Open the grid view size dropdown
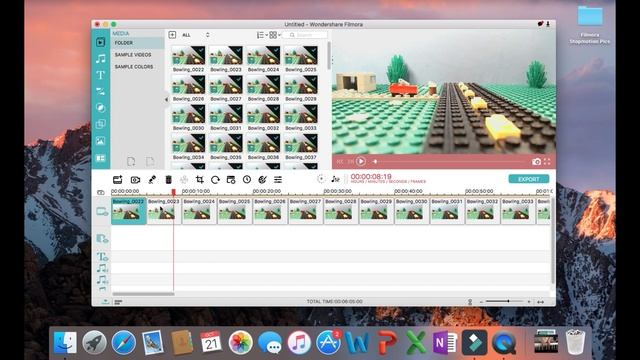 coord(275,35)
